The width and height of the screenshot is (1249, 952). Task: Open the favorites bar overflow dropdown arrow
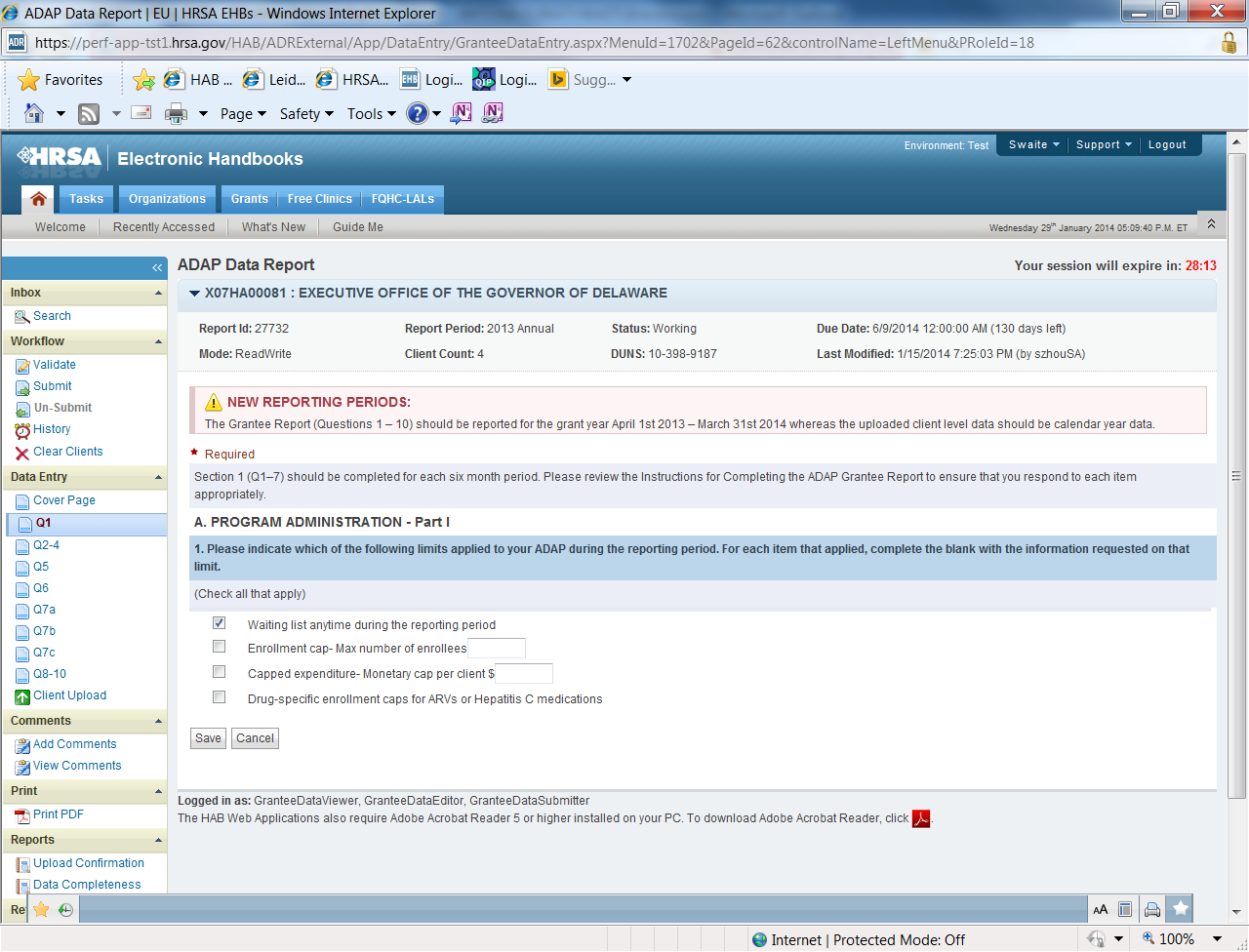point(626,80)
